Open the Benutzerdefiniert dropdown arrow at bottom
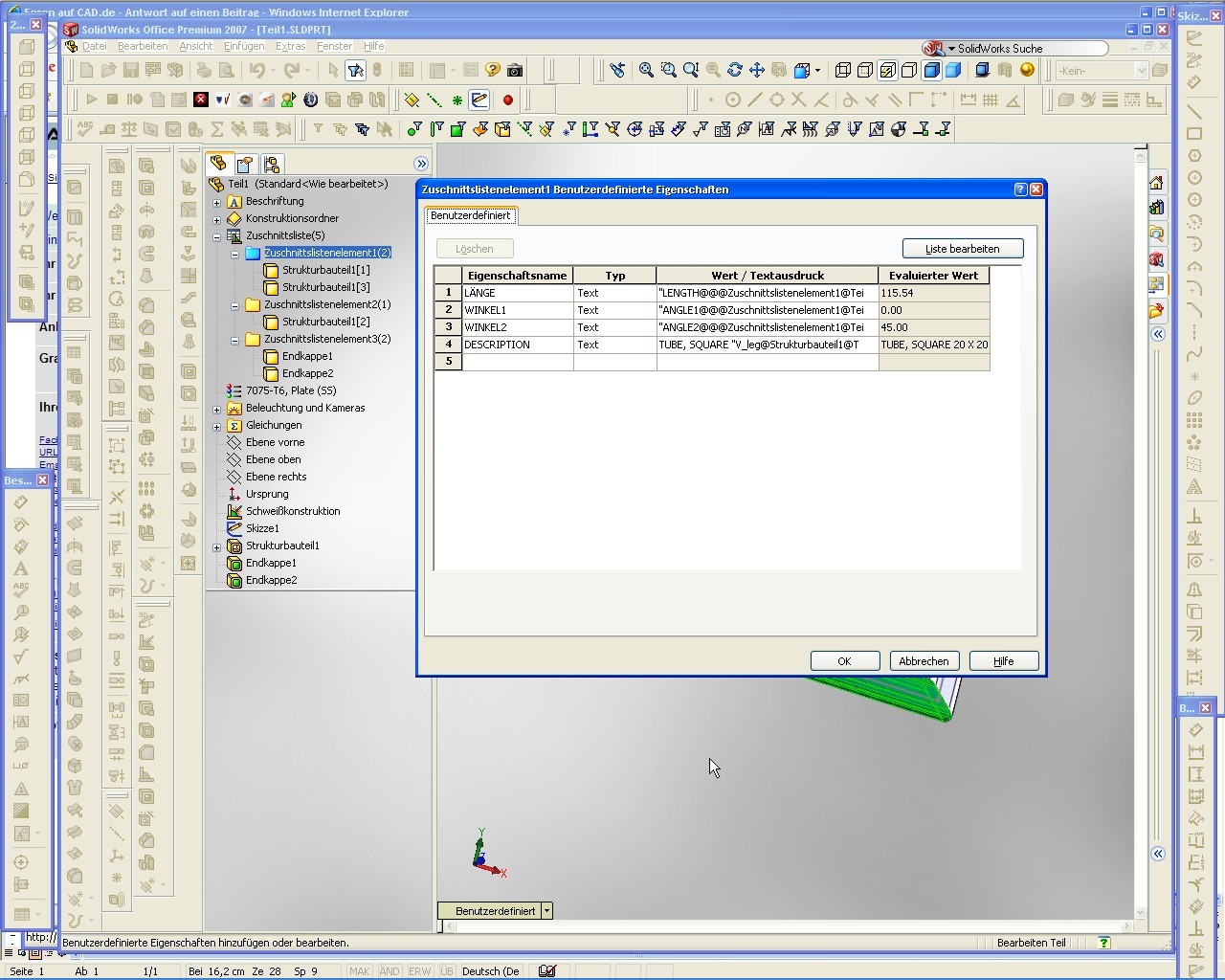 [x=546, y=911]
